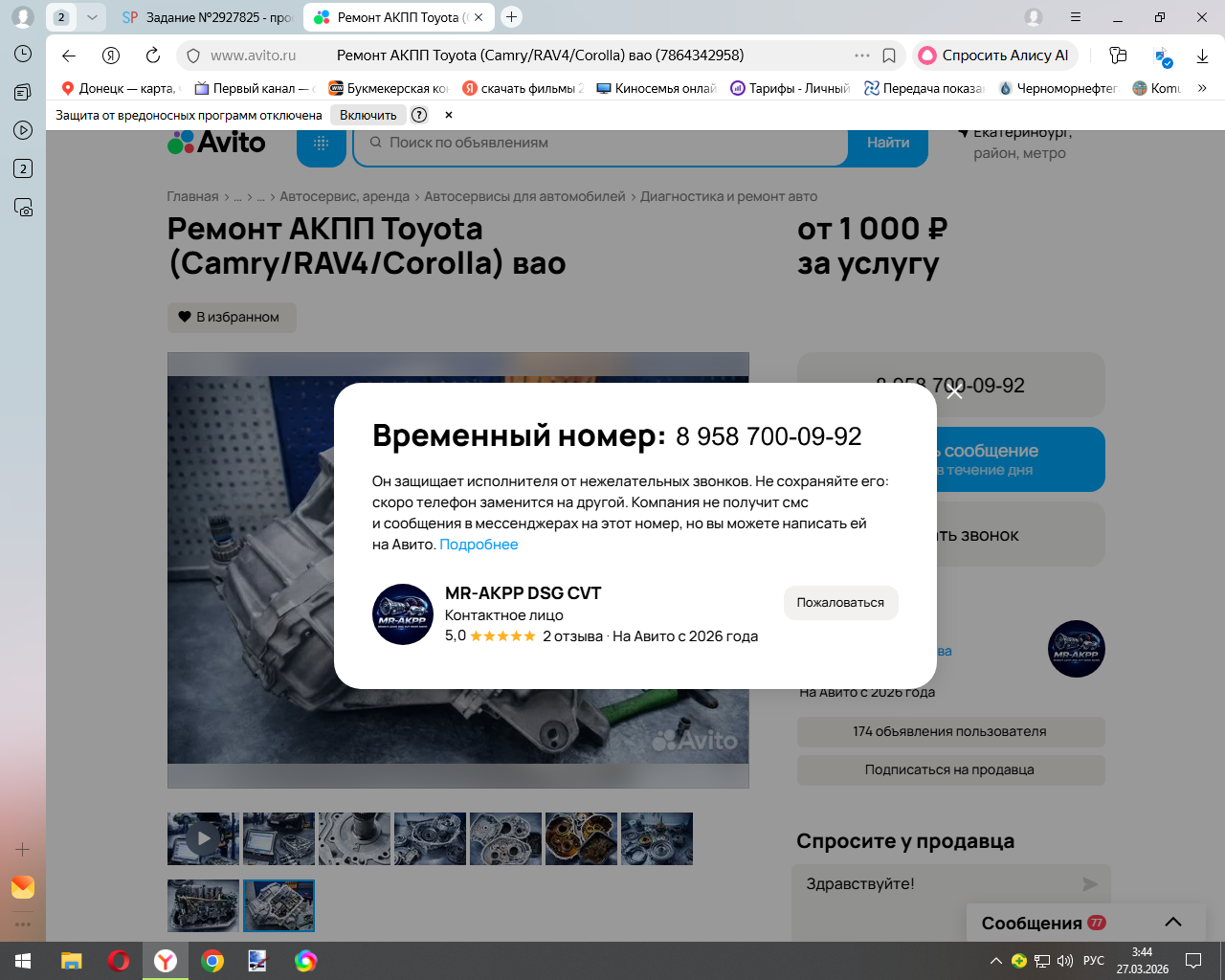Viewport: 1225px width, 980px height.
Task: Open the Донецк — карта bookmark
Action: 120,88
